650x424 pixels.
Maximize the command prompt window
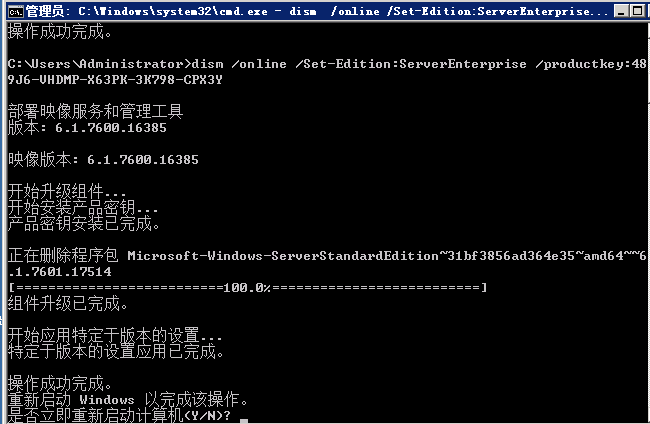pos(638,11)
